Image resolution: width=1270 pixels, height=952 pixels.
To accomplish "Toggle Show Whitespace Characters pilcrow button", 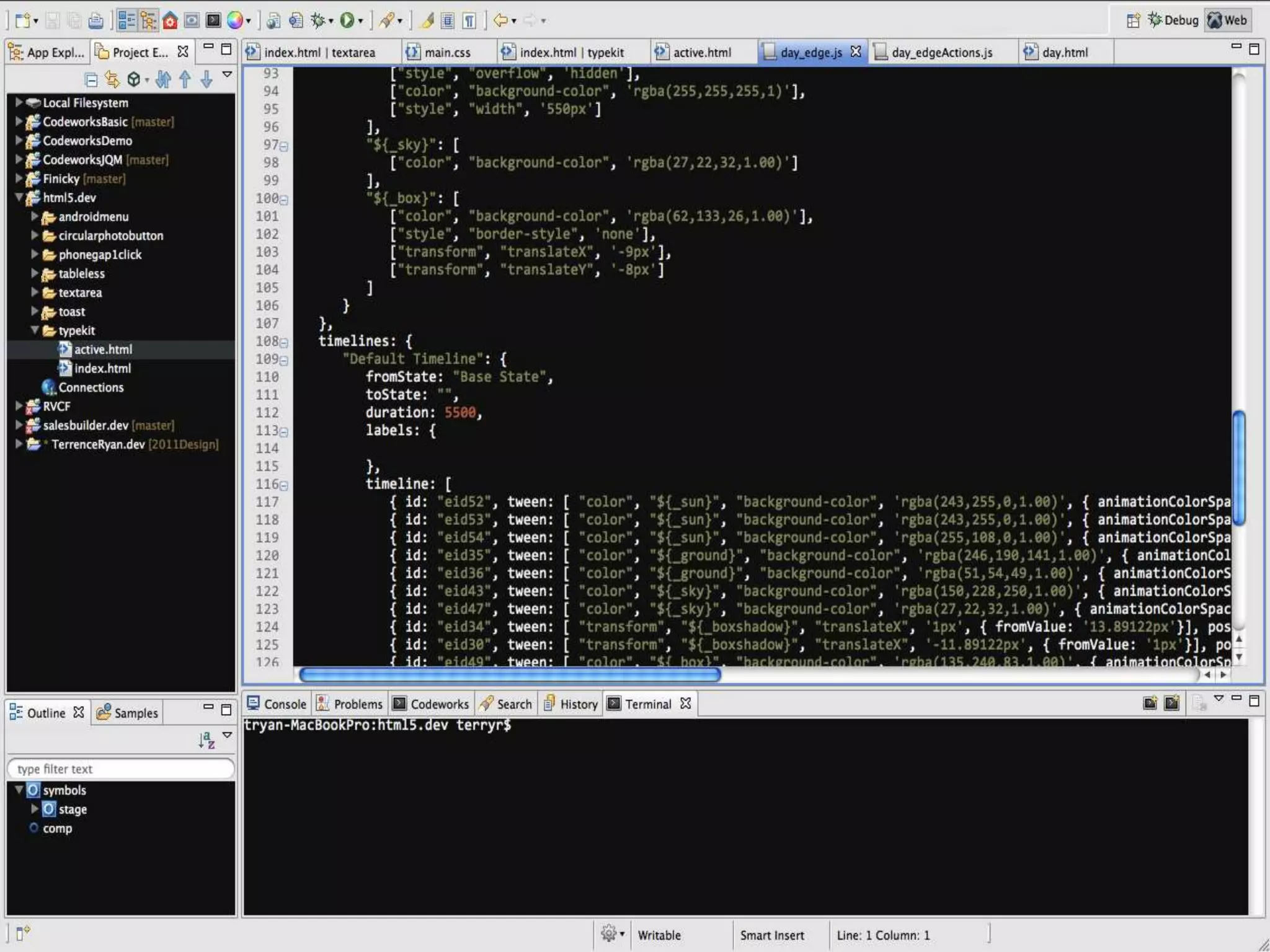I will [x=469, y=21].
